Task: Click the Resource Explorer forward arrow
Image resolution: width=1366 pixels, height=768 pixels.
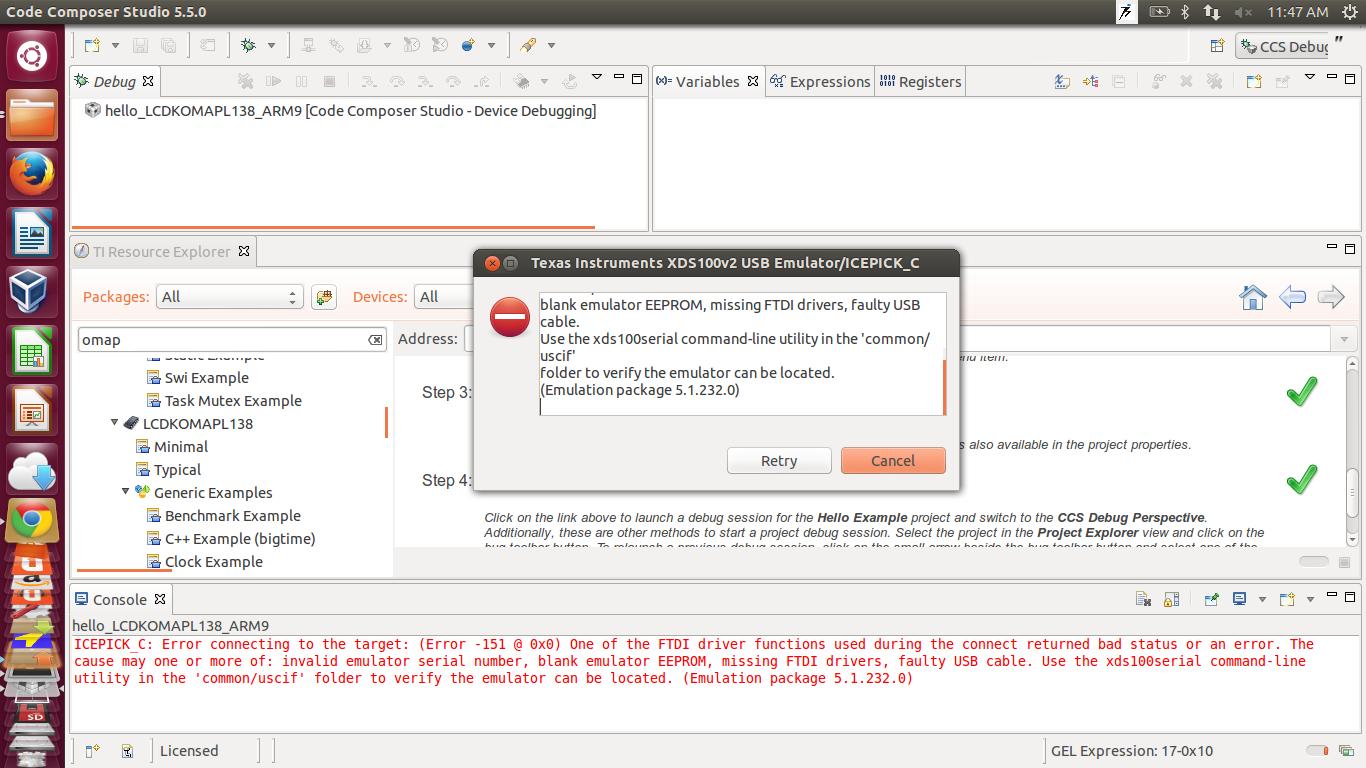Action: pyautogui.click(x=1331, y=297)
